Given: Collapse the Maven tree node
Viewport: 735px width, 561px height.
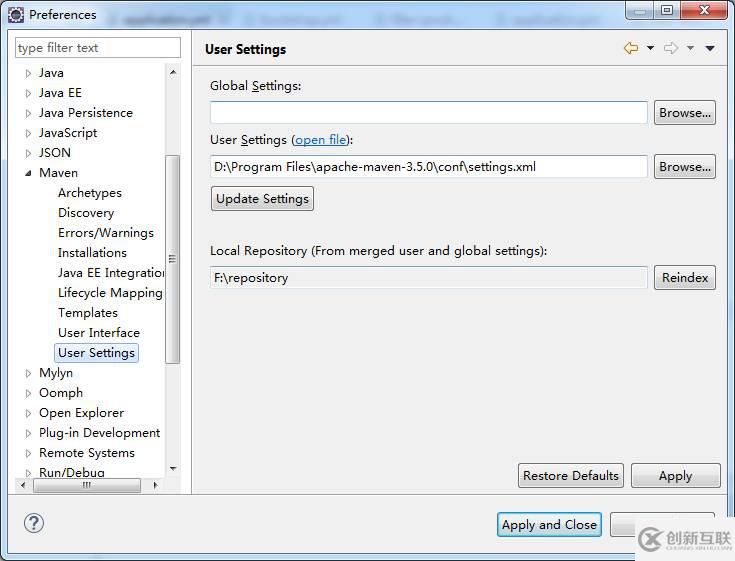Looking at the screenshot, I should (29, 173).
